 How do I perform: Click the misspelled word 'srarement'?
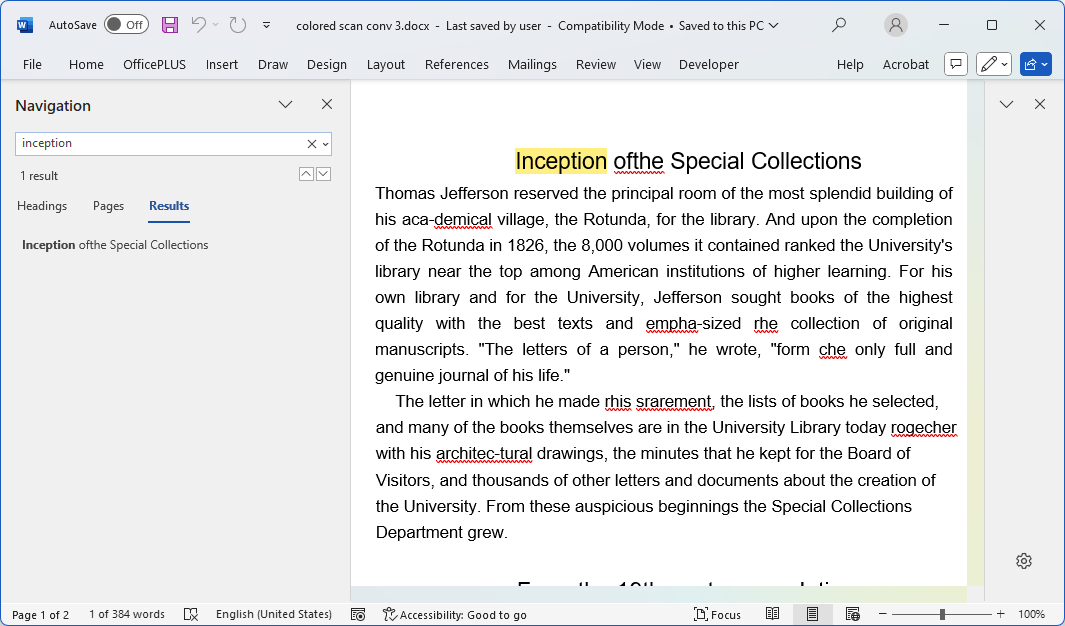[674, 401]
